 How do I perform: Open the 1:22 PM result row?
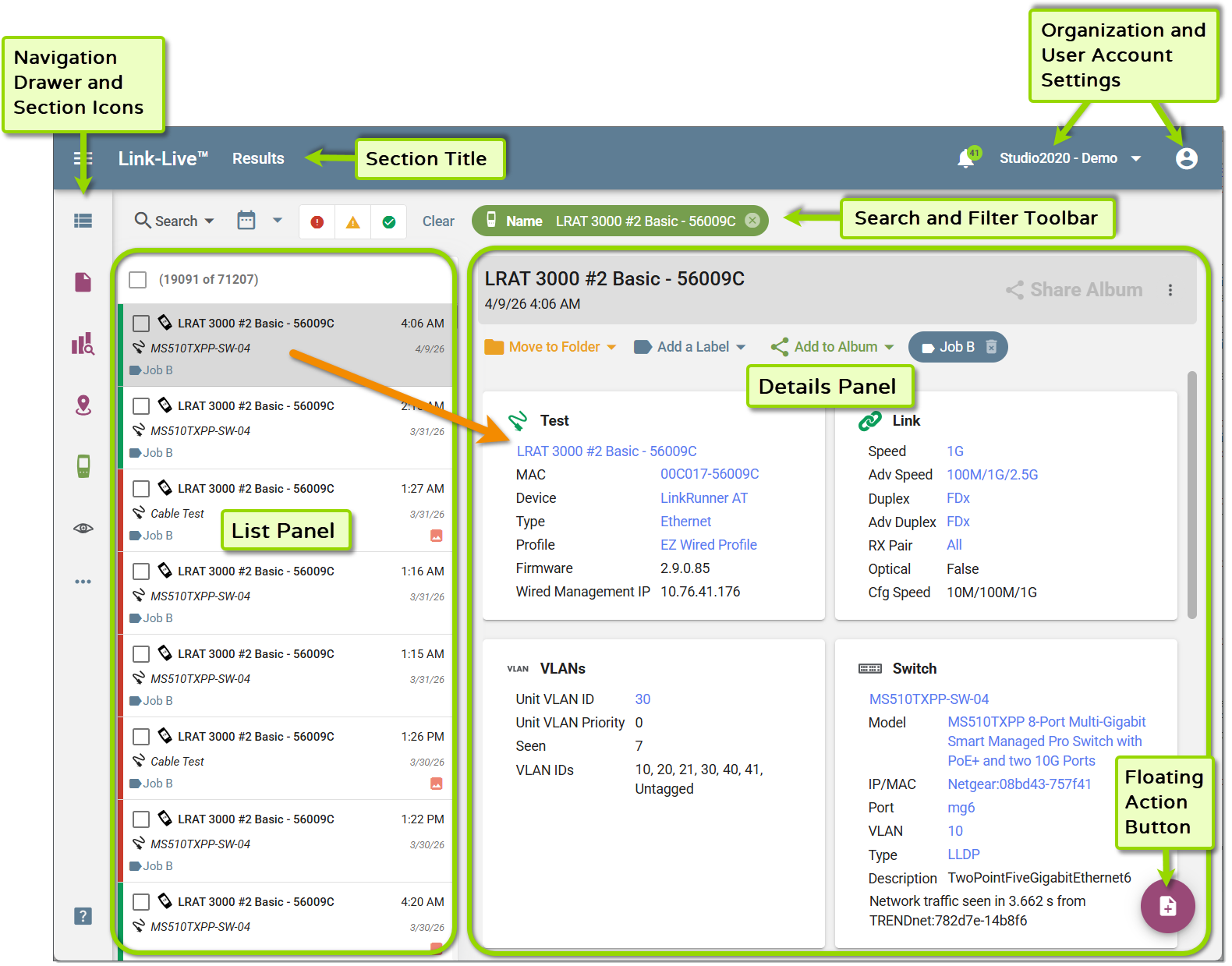point(285,841)
